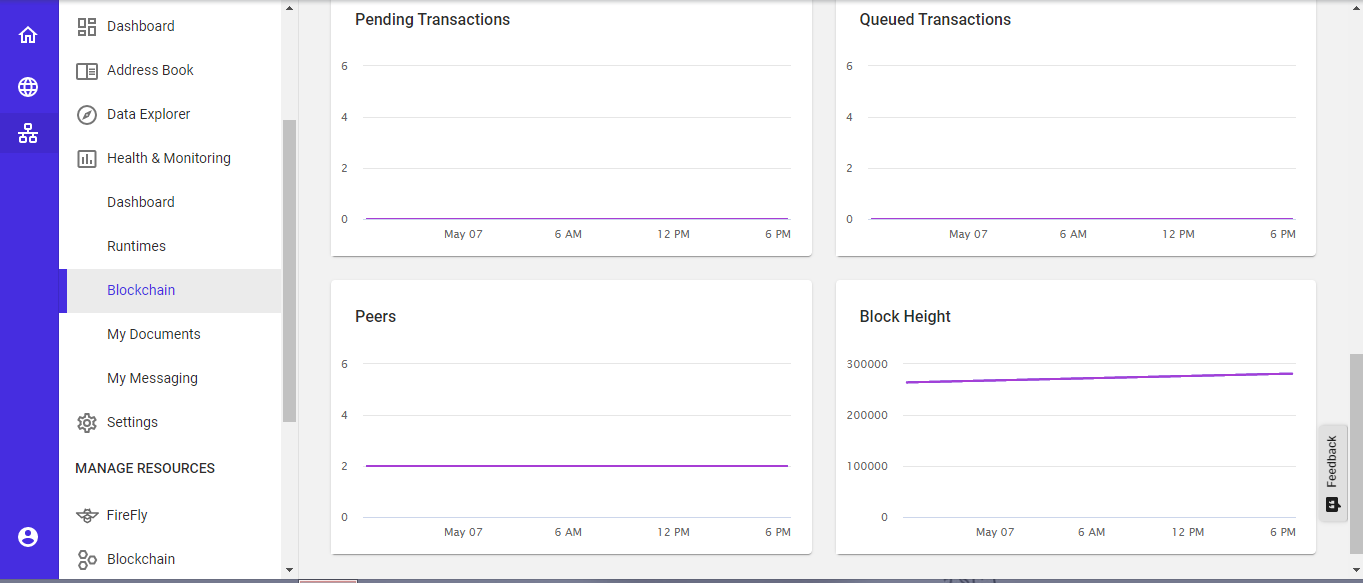
Task: Click the Queued Transactions chart title
Action: tap(935, 19)
